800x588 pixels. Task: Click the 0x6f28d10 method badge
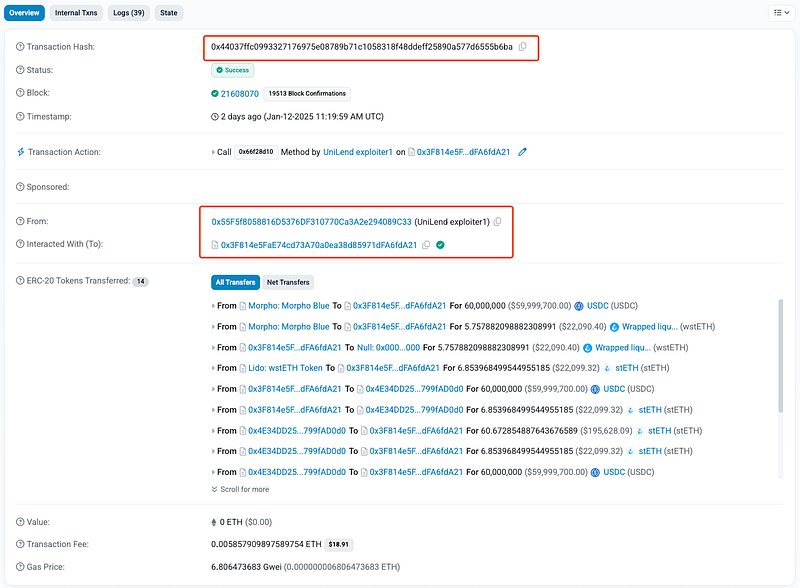(x=255, y=152)
